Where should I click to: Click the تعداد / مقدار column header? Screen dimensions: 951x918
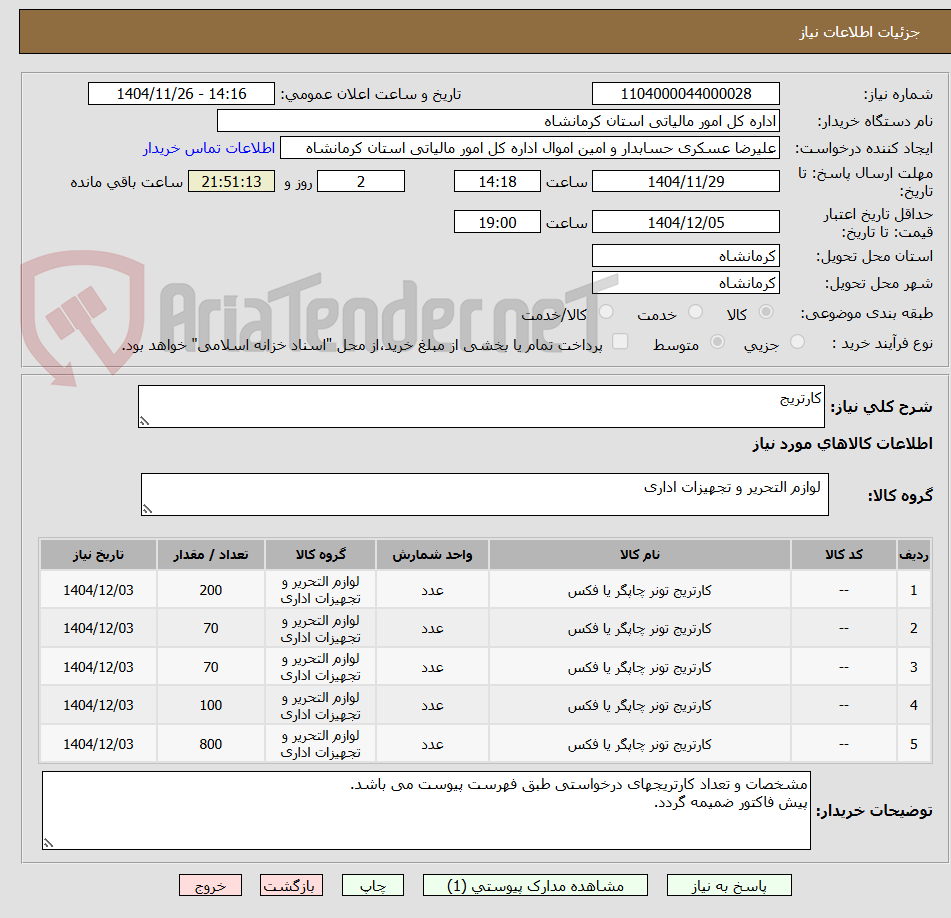(x=210, y=554)
